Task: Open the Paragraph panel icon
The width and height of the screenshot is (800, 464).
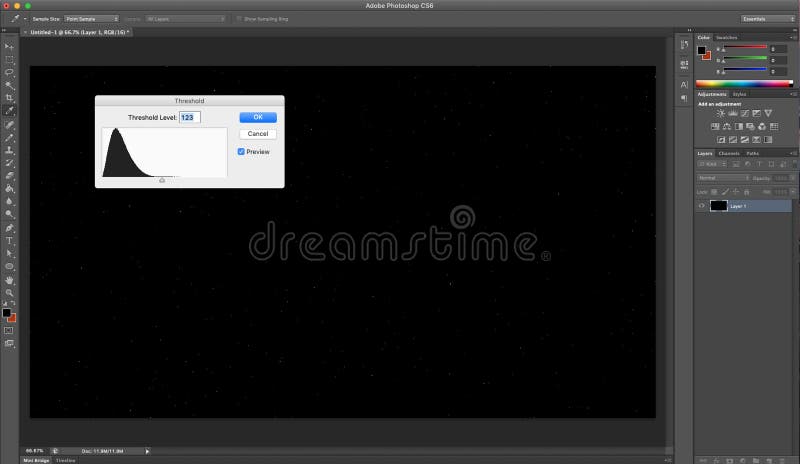Action: (684, 98)
